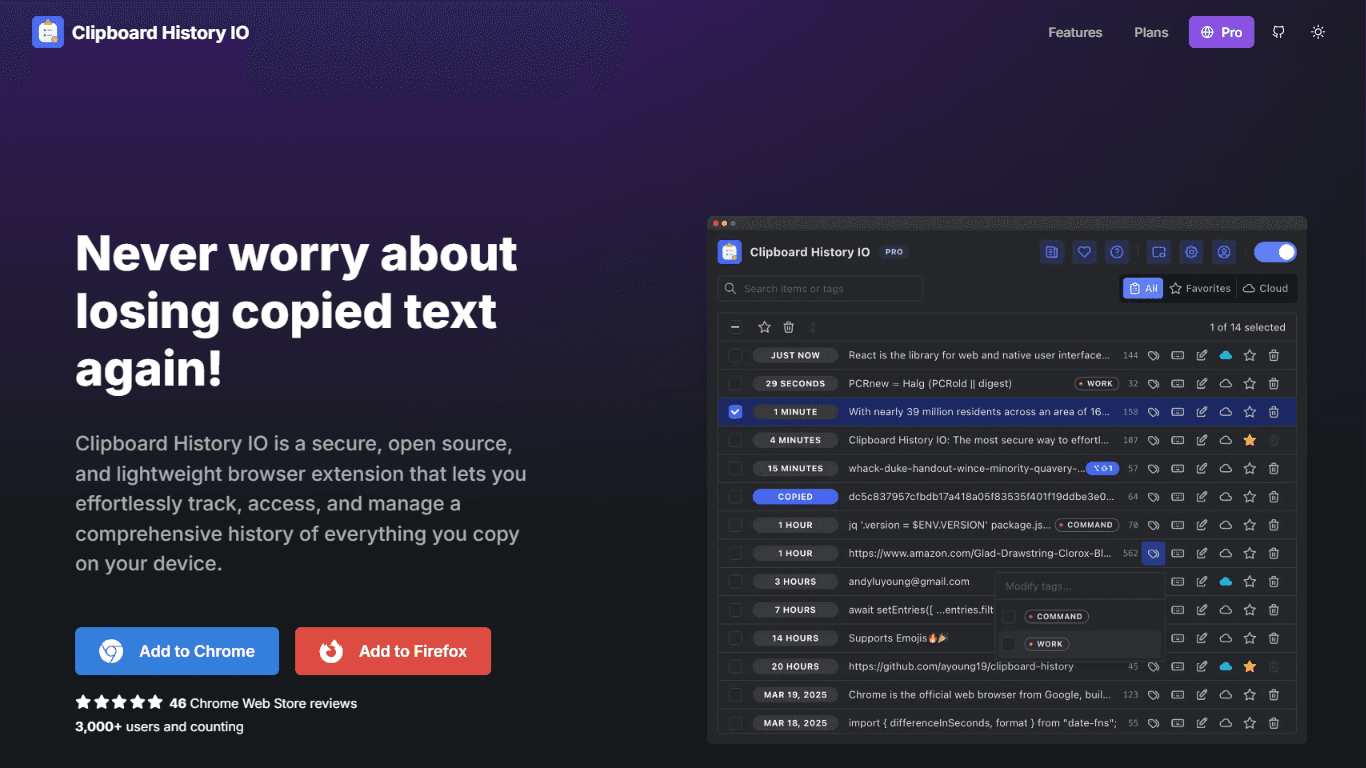The height and width of the screenshot is (768, 1366).
Task: Edit the PCRnew entry with pencil icon
Action: point(1202,383)
